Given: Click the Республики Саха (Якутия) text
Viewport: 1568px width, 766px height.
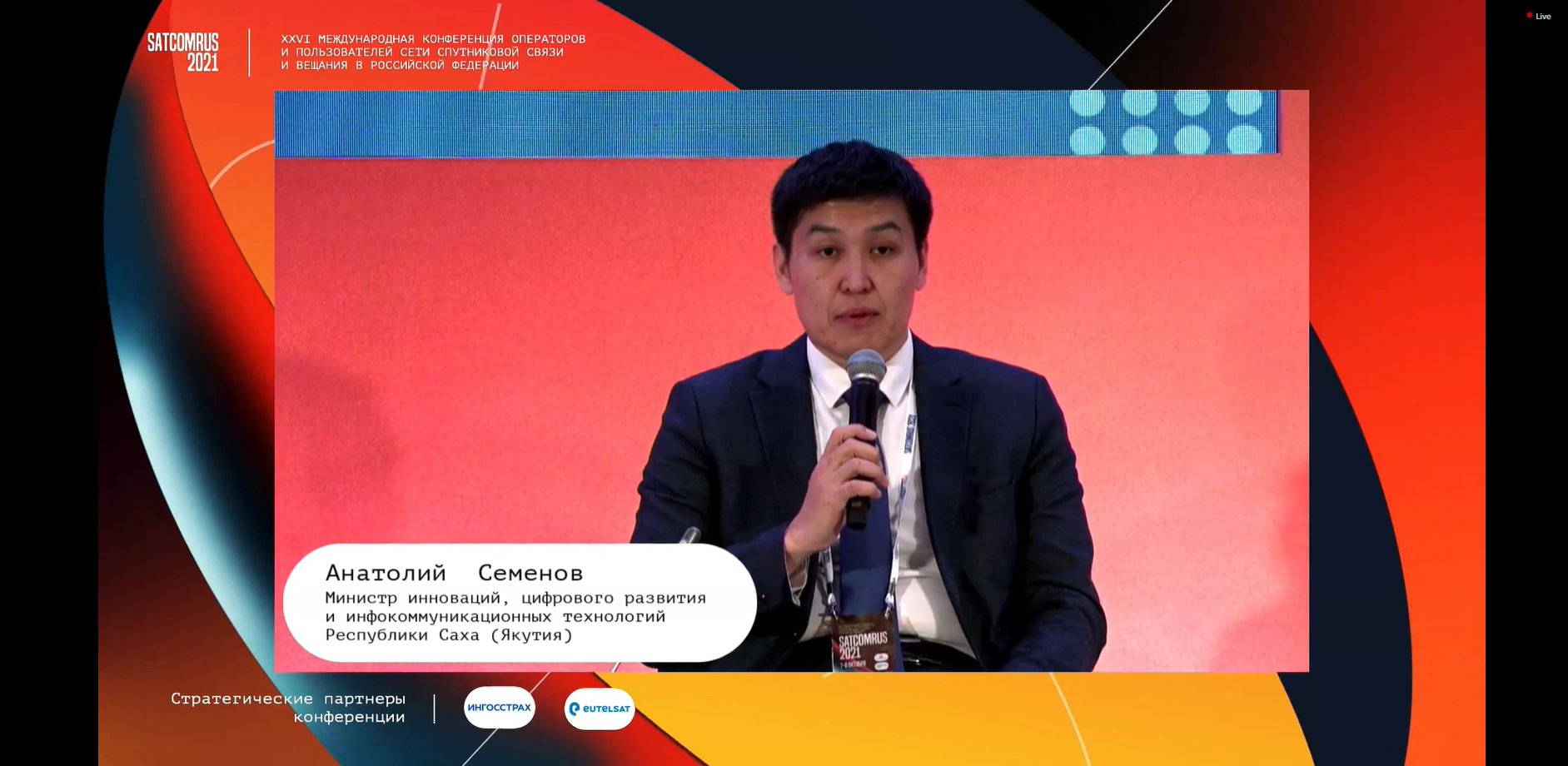Looking at the screenshot, I should tap(449, 635).
